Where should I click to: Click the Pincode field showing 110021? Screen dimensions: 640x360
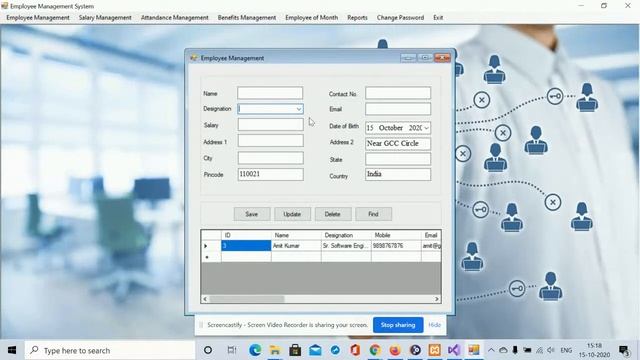click(x=271, y=174)
